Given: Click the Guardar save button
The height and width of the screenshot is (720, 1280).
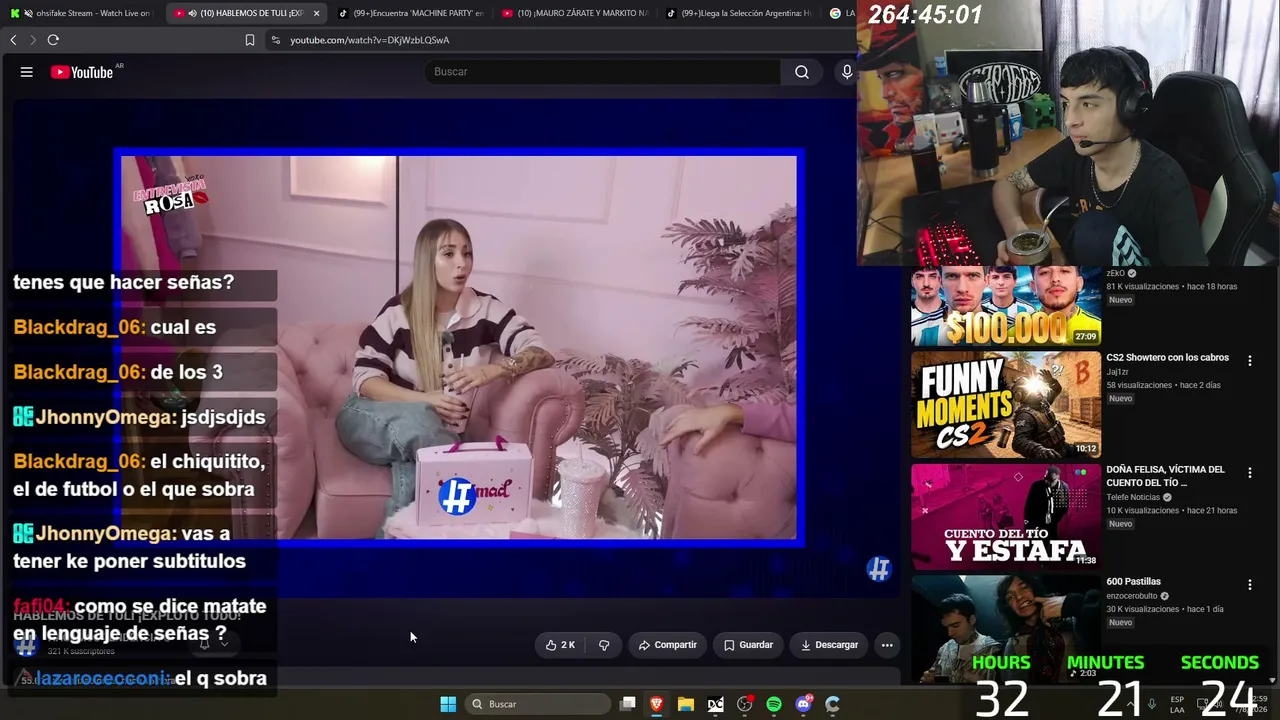Looking at the screenshot, I should click(748, 645).
